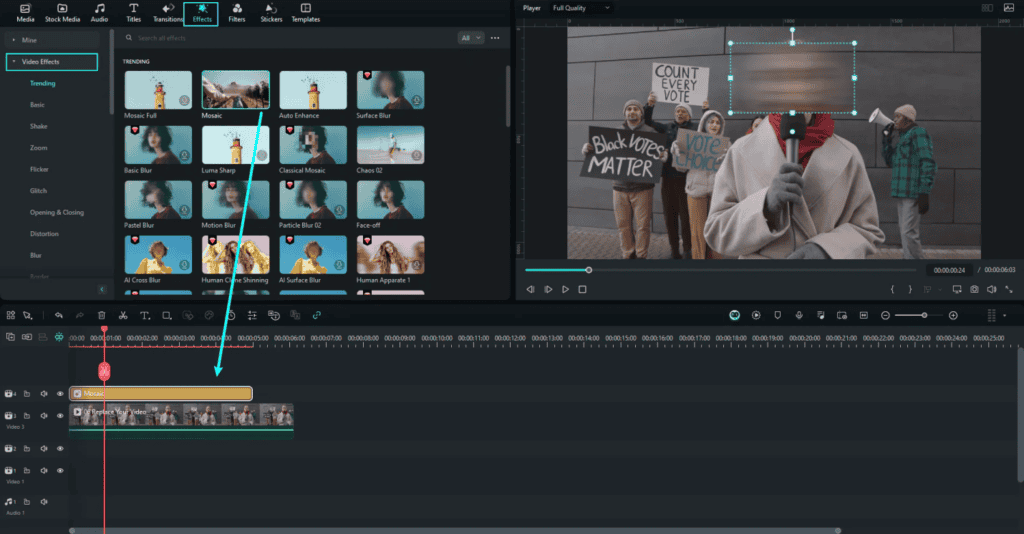Set mark out point with right brace
Image resolution: width=1024 pixels, height=534 pixels.
(x=910, y=289)
